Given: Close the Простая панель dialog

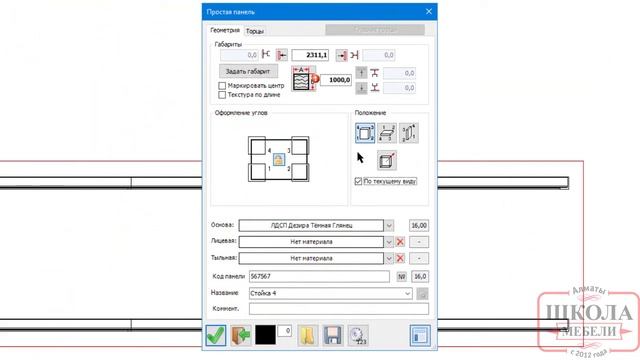Looking at the screenshot, I should [x=429, y=11].
